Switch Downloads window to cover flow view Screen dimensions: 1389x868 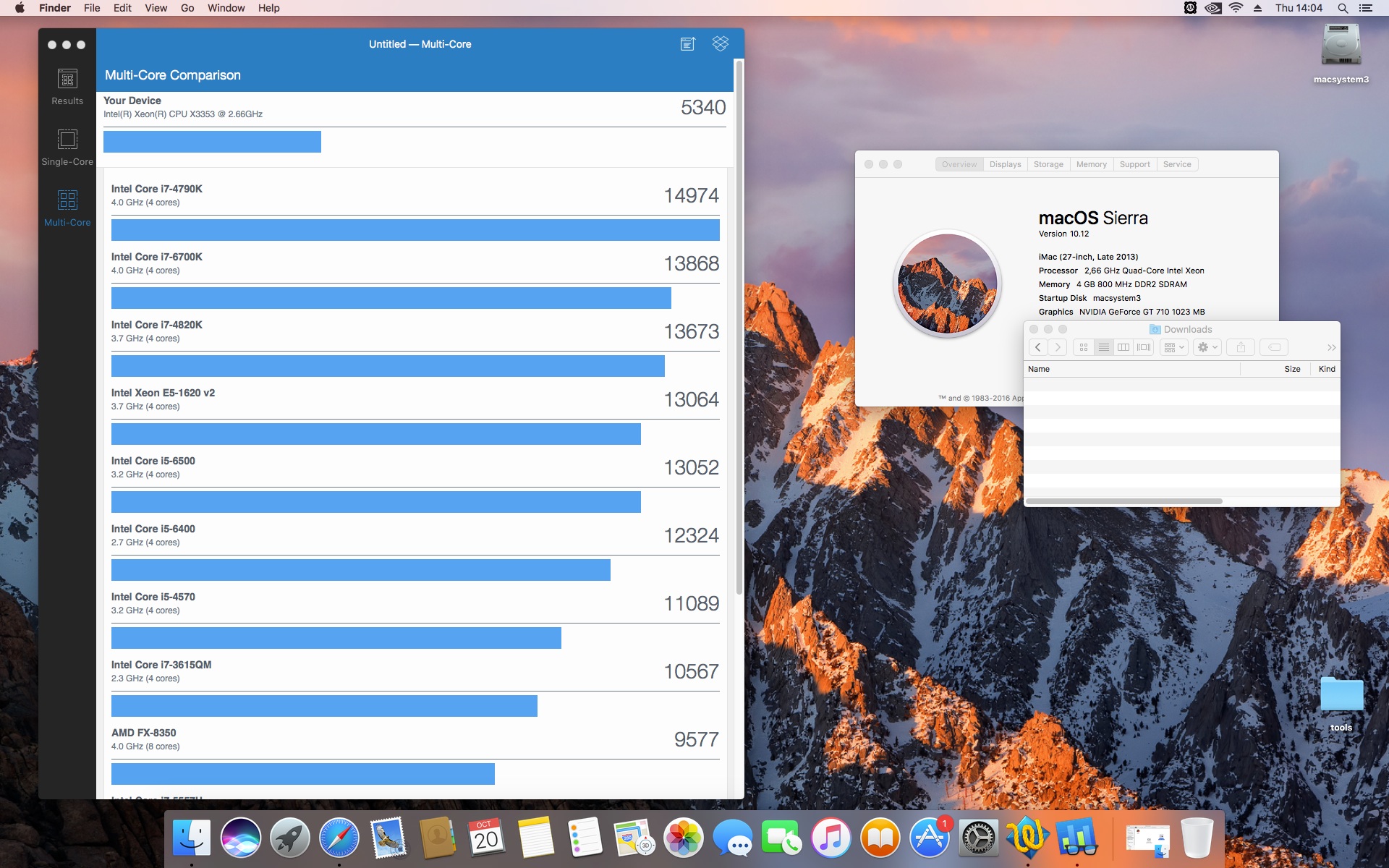pos(1144,347)
